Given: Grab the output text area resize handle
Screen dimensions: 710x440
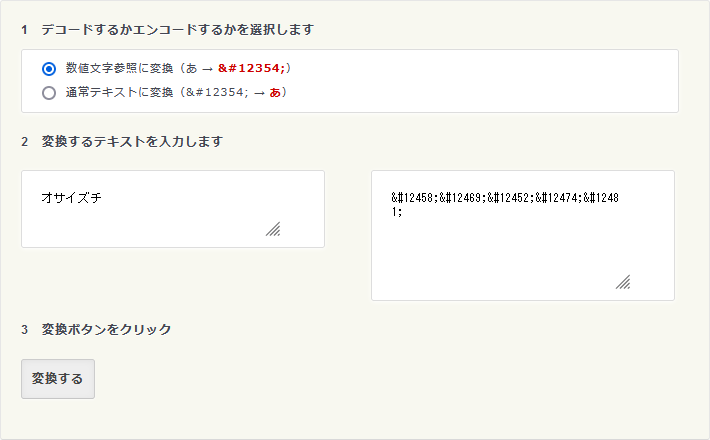Looking at the screenshot, I should pyautogui.click(x=623, y=282).
